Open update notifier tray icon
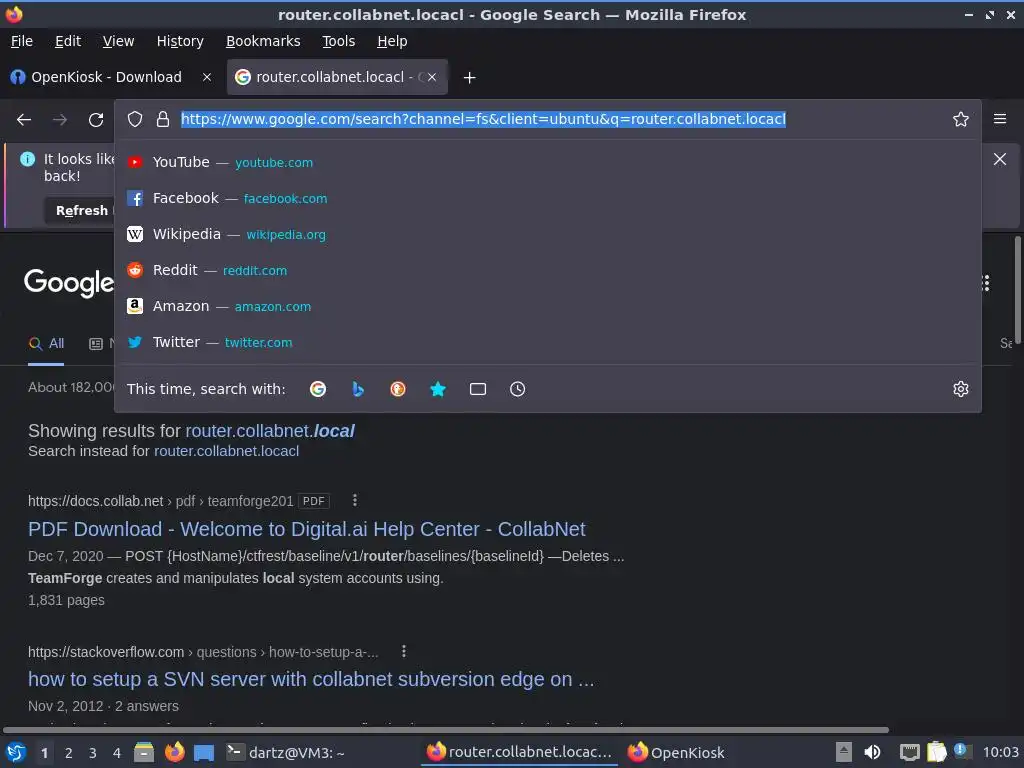Image resolution: width=1024 pixels, height=768 pixels. pos(961,751)
